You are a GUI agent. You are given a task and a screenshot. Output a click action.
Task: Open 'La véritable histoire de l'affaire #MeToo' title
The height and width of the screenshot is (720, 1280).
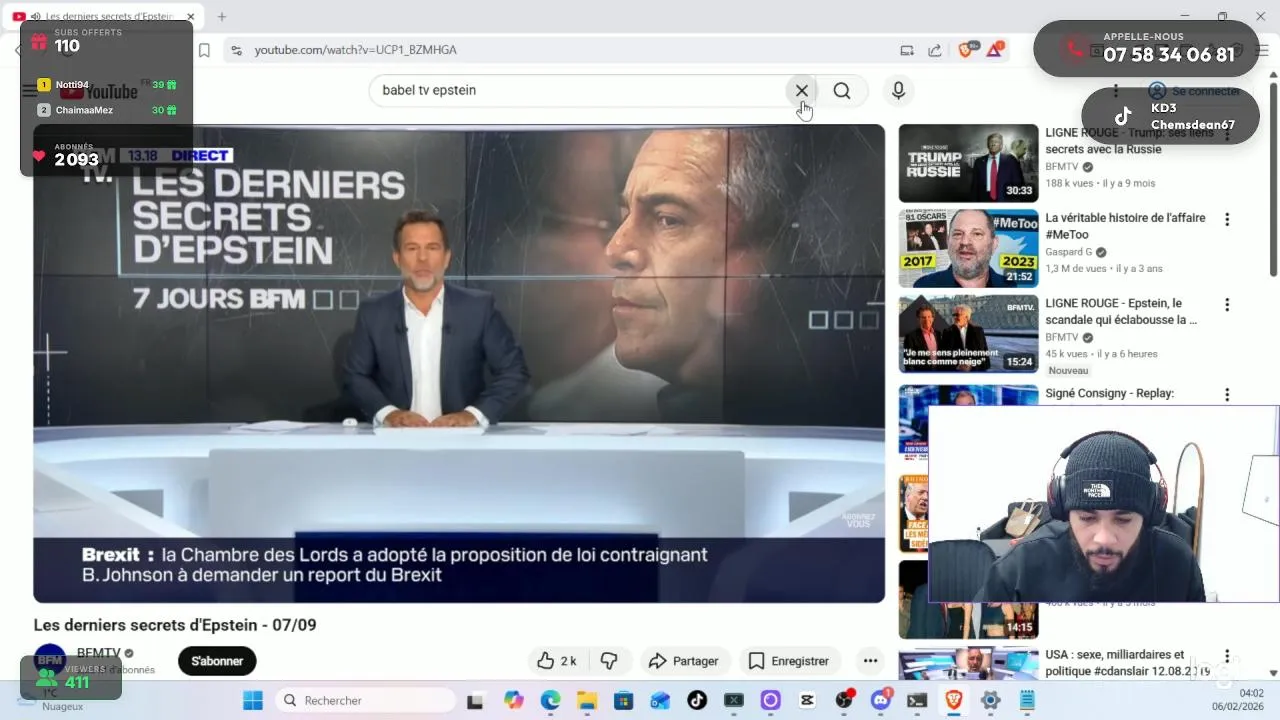[1125, 226]
